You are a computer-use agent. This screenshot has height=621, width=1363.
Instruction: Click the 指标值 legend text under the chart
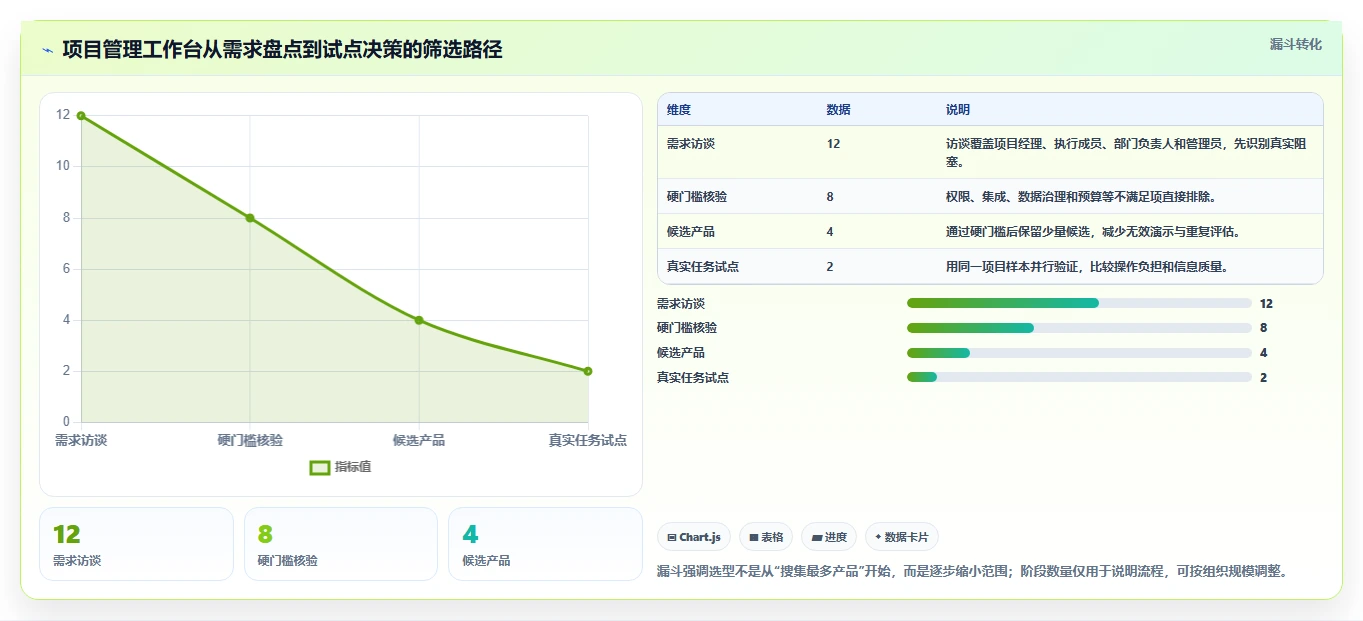353,467
